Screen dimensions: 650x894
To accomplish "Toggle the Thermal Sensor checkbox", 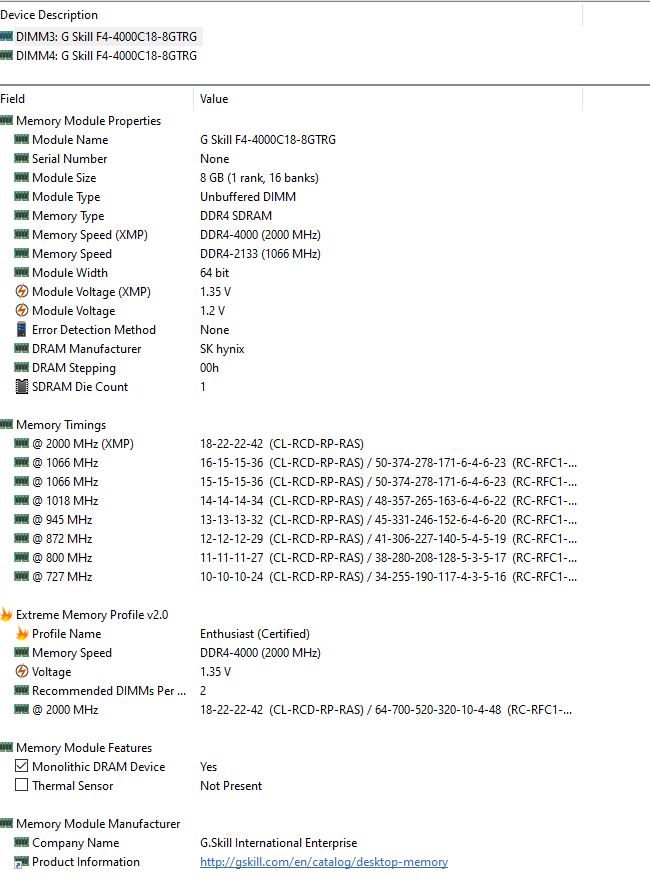I will pyautogui.click(x=22, y=786).
